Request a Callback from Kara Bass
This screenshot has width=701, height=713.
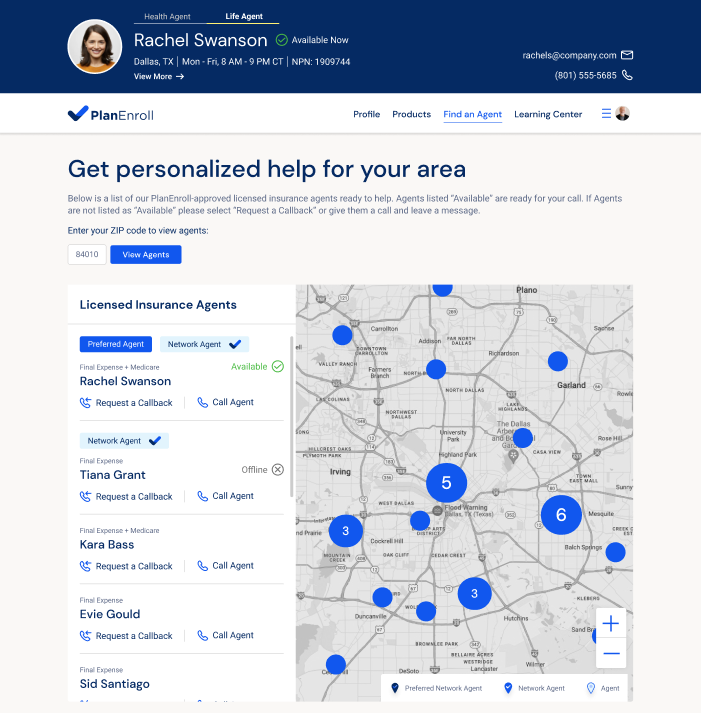134,566
